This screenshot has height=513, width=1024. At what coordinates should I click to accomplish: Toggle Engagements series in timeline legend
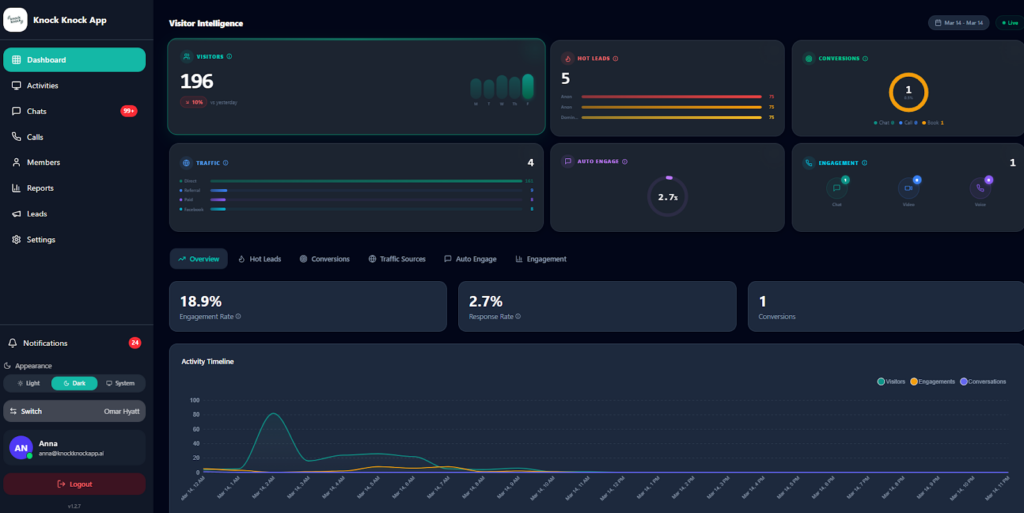[933, 381]
